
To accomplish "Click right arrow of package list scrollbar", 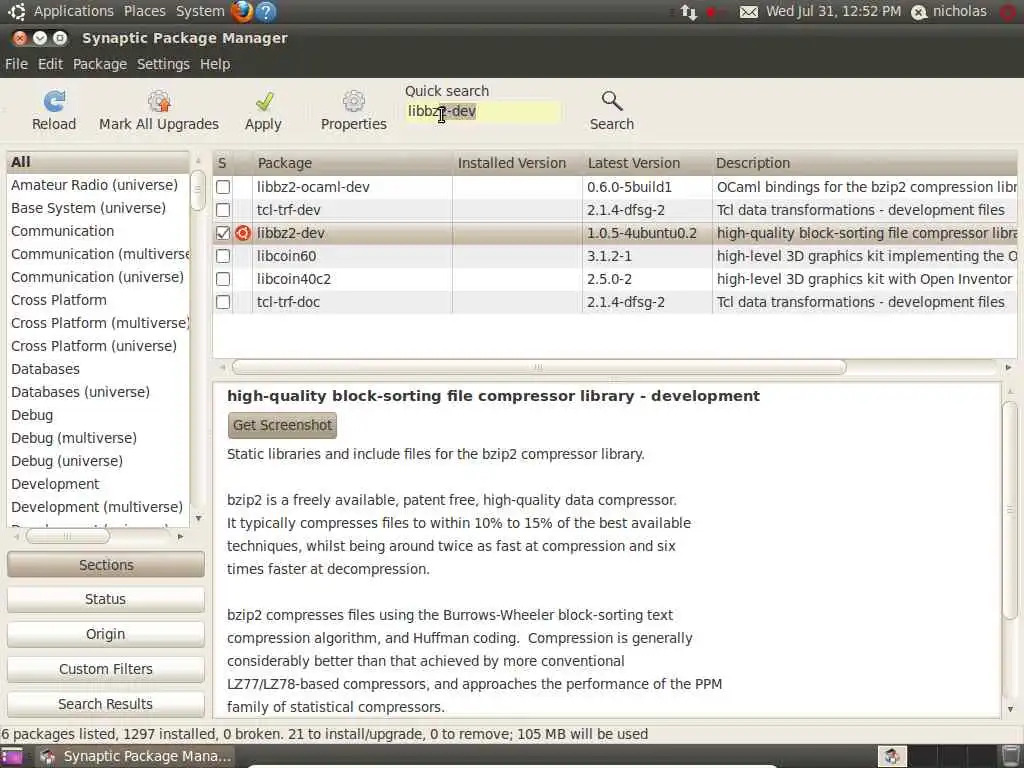I will click(x=1008, y=368).
